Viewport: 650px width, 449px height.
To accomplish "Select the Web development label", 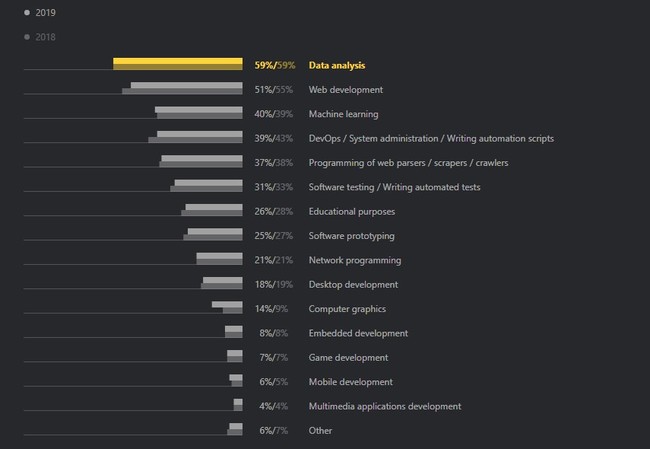I will pyautogui.click(x=345, y=90).
